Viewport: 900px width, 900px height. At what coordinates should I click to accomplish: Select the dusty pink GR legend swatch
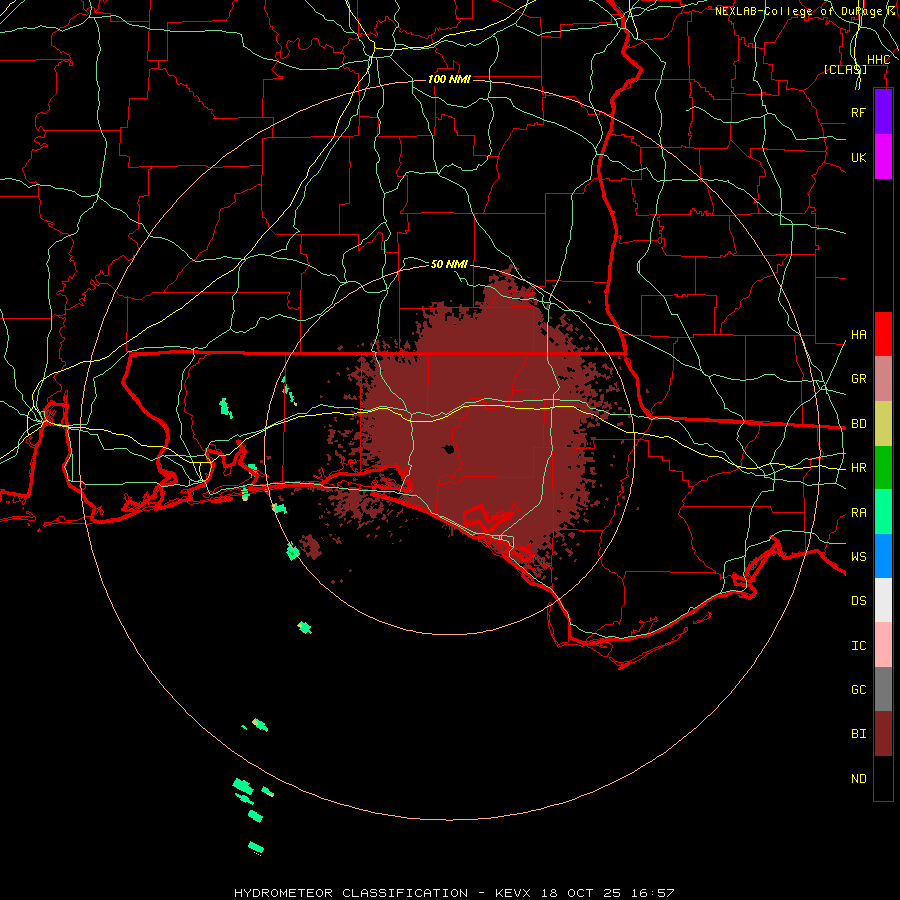883,379
